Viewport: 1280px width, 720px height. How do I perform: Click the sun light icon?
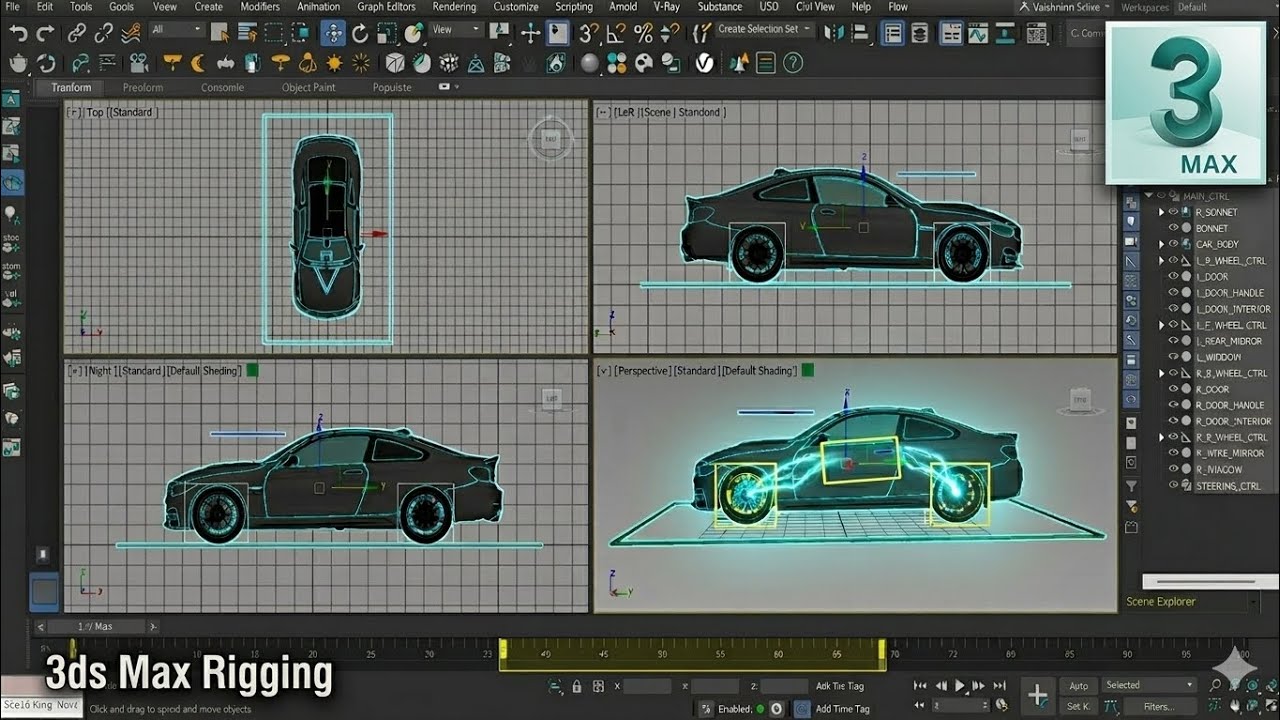334,63
